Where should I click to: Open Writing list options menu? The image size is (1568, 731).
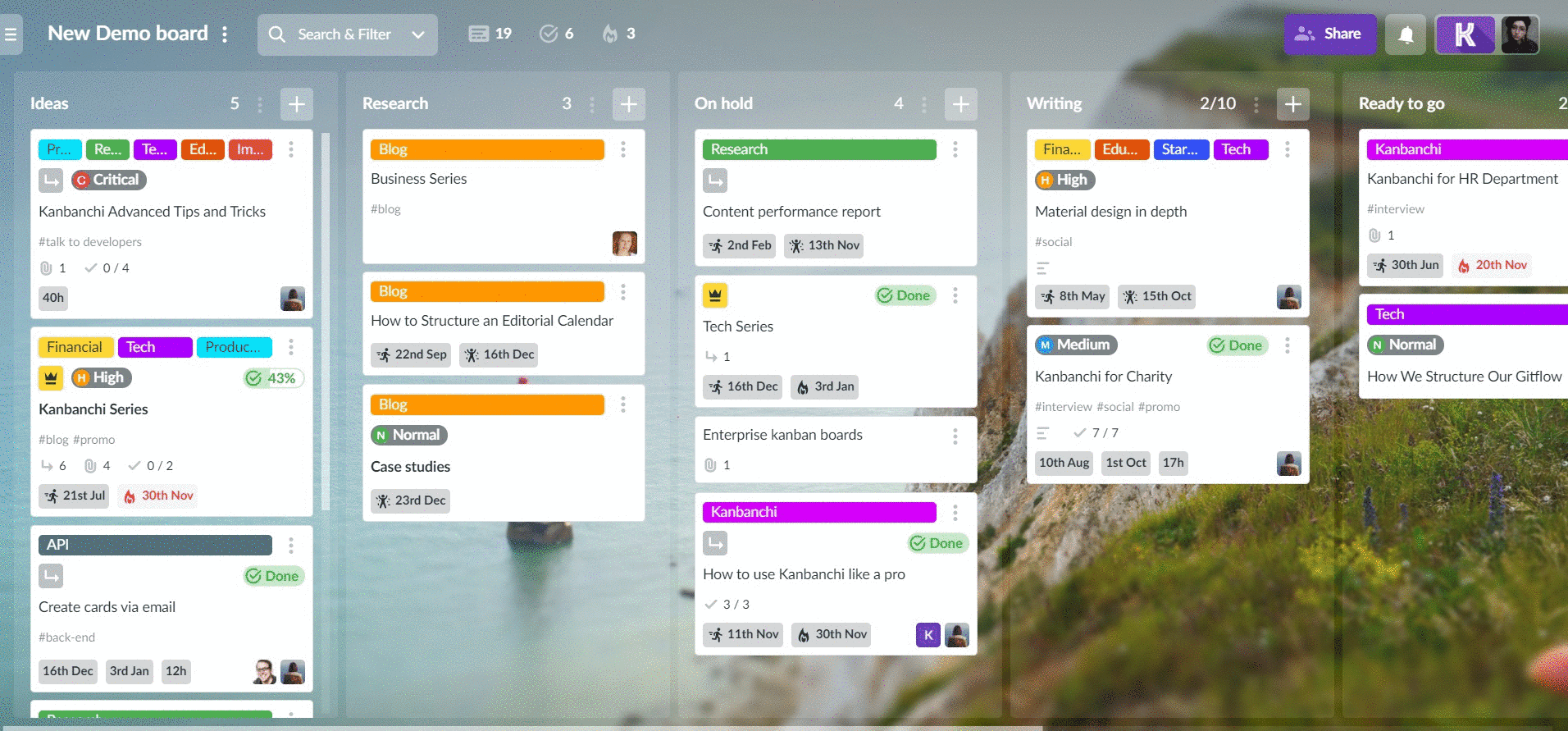tap(1256, 104)
